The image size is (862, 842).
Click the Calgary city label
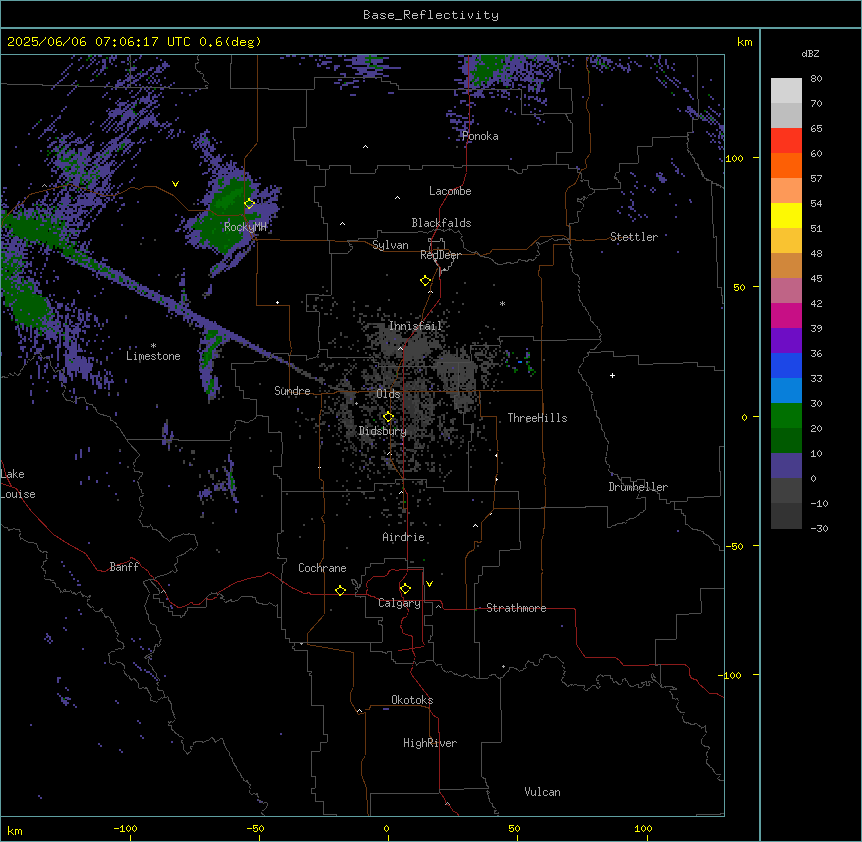coord(400,603)
